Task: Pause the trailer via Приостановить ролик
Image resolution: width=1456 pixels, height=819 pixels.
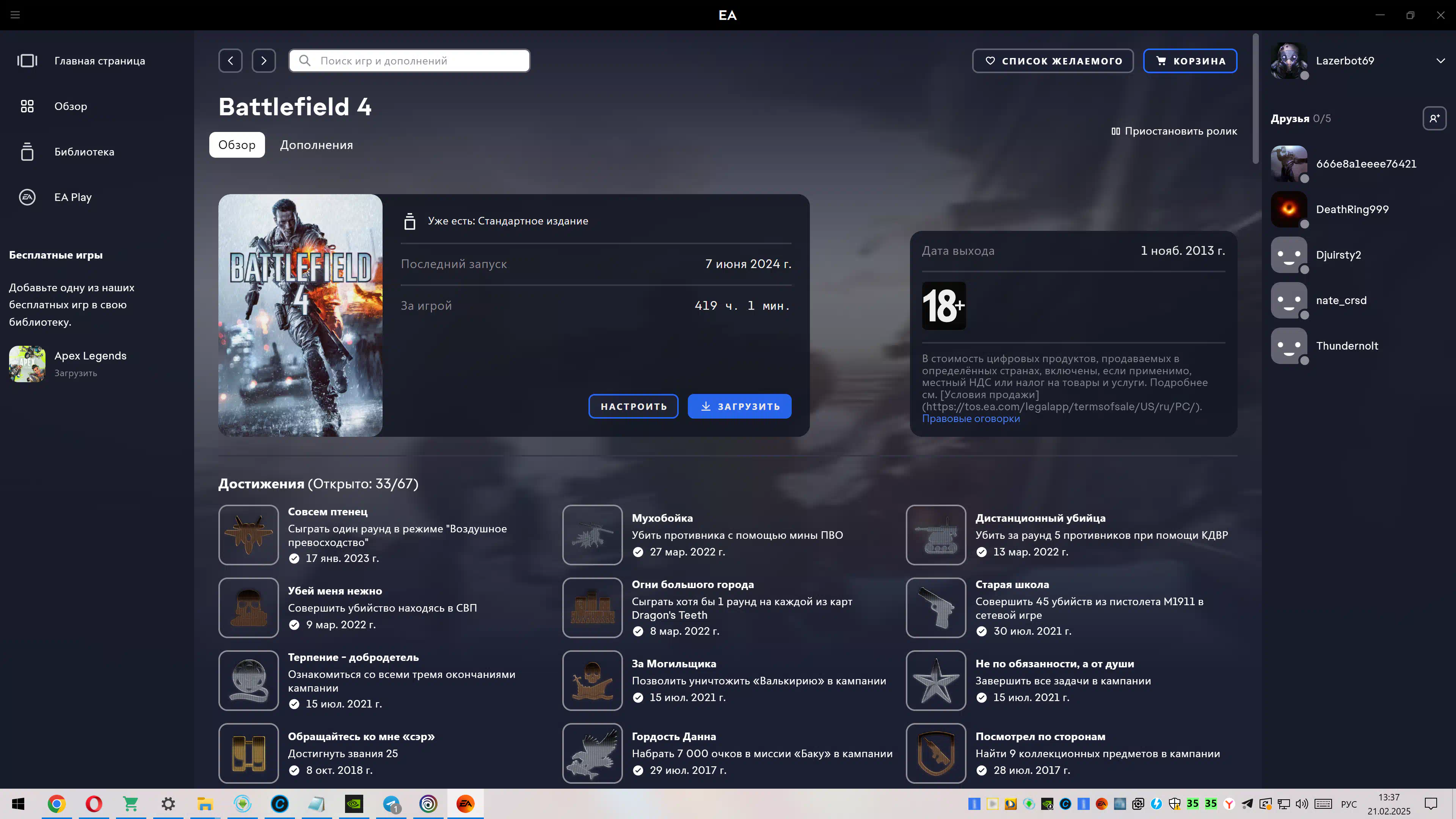Action: (1174, 131)
